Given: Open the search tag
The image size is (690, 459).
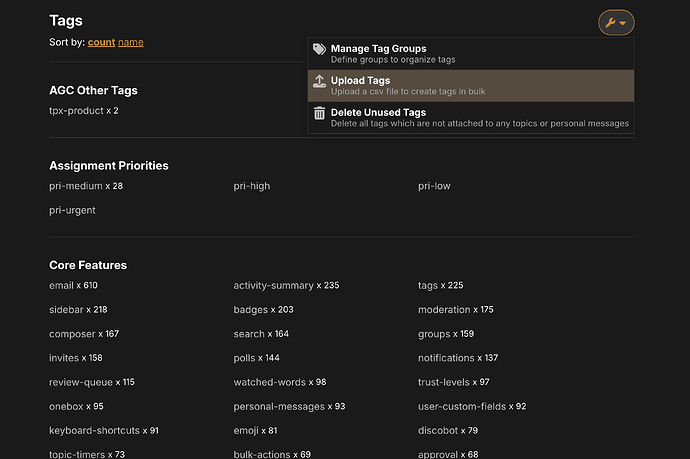Looking at the screenshot, I should pos(249,334).
